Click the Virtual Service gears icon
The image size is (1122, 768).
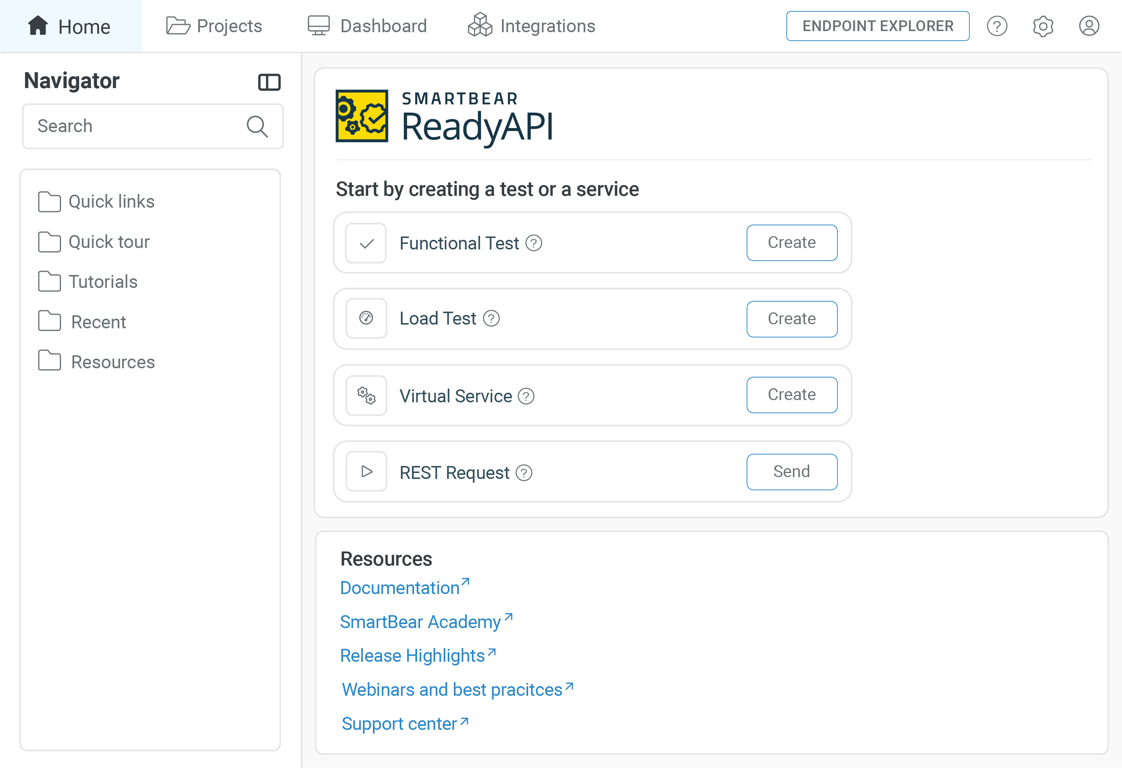coord(366,395)
